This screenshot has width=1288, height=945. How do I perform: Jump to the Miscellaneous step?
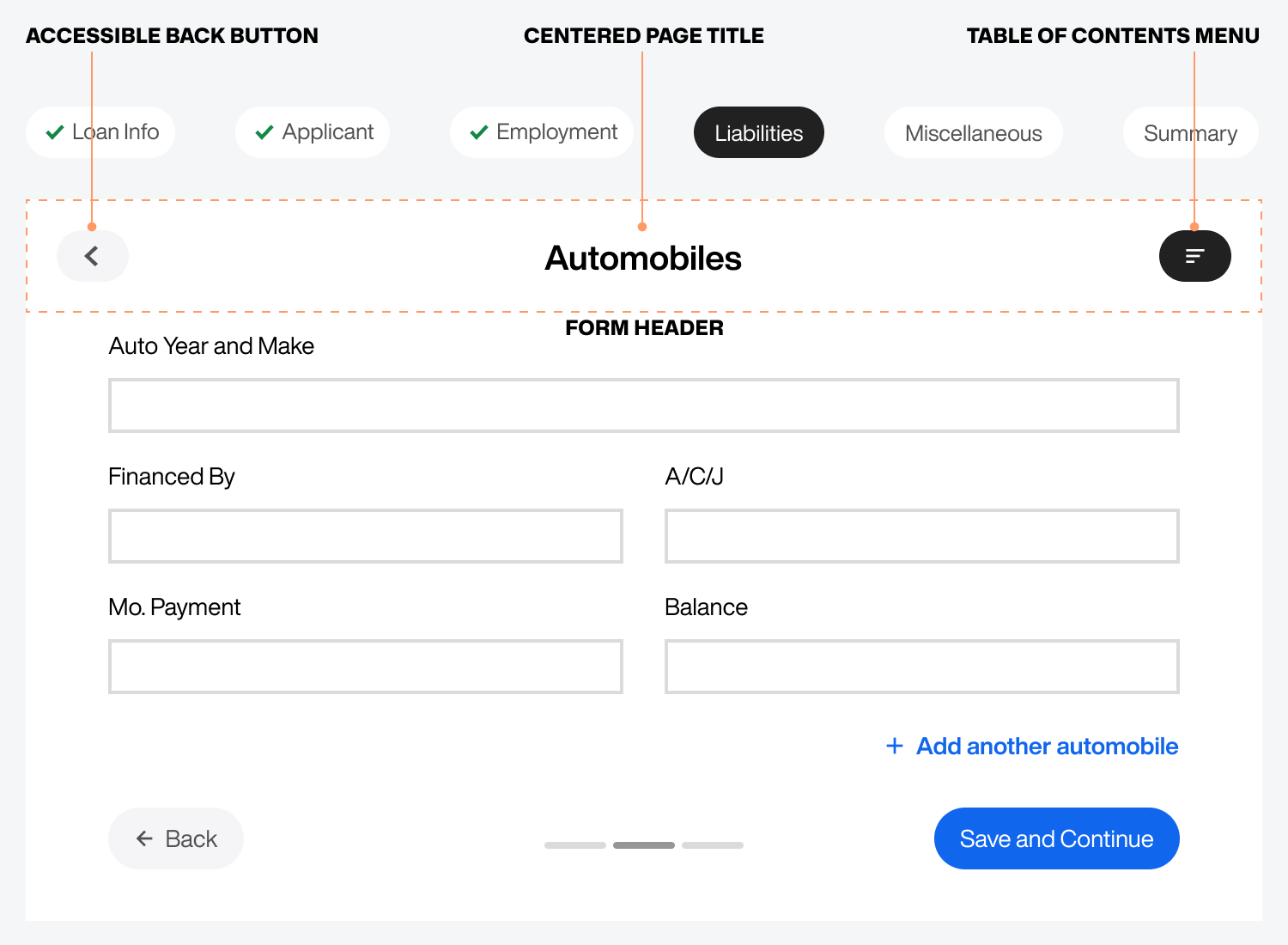point(973,132)
